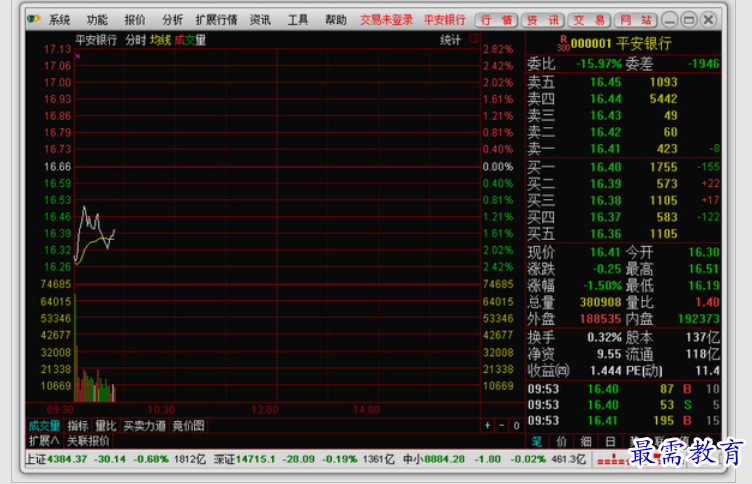Click the 000001 平安银行 stock title

pos(621,44)
